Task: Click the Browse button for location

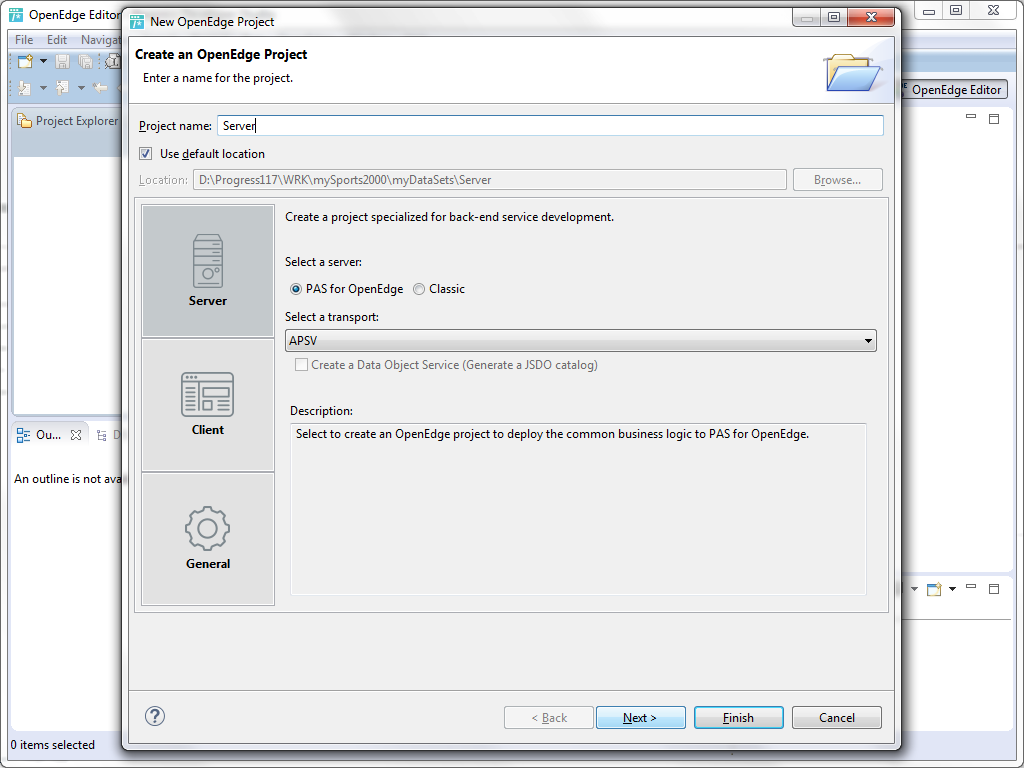Action: tap(838, 180)
